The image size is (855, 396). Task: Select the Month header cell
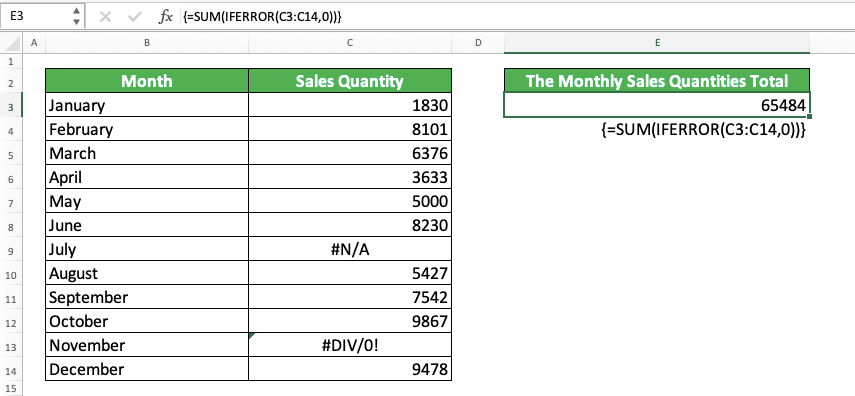tap(147, 81)
